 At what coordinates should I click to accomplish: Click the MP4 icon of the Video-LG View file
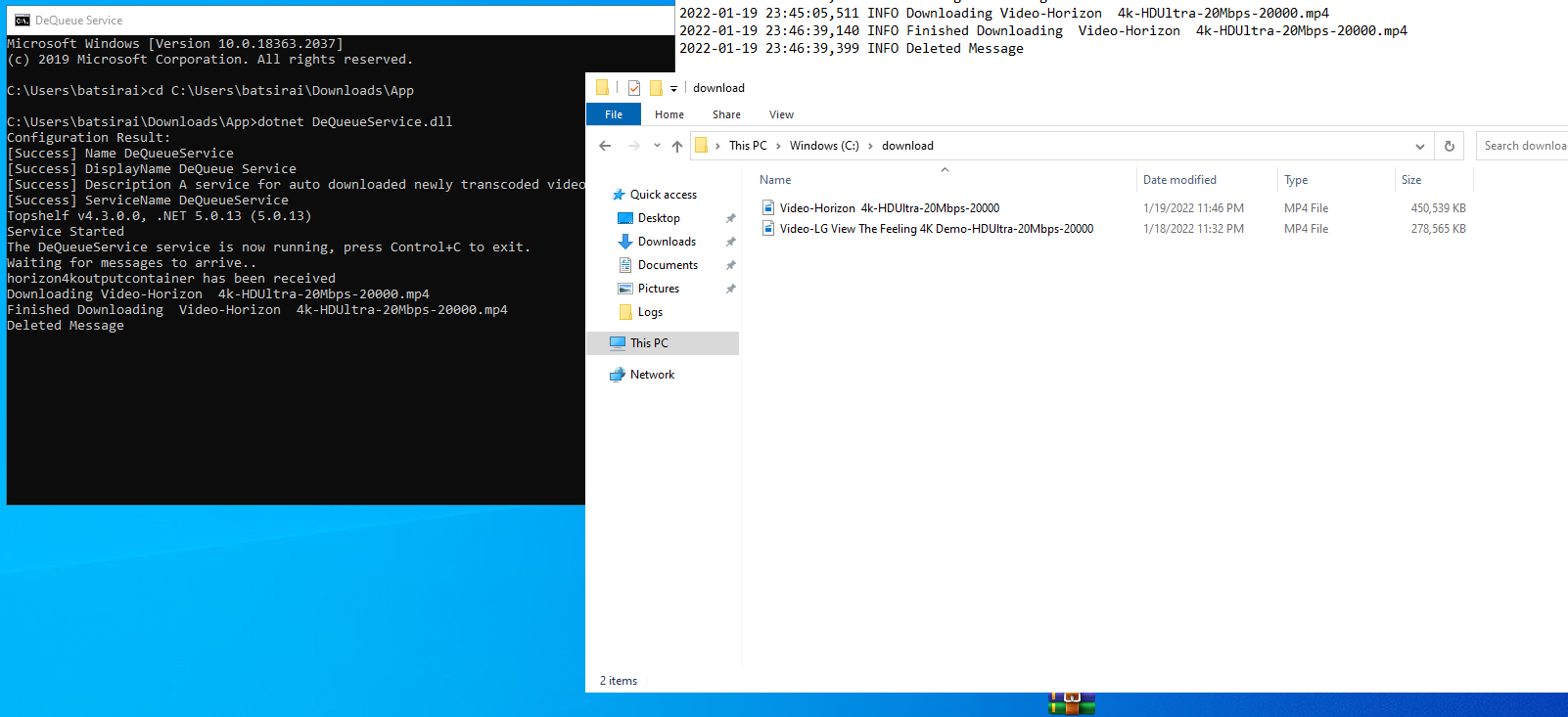click(x=768, y=229)
